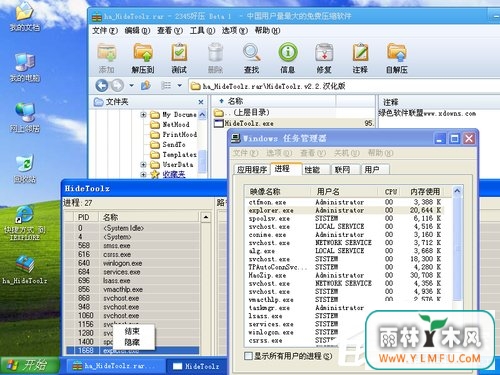
Task: Click HideToolz process list scroll-up arrow
Action: (206, 217)
